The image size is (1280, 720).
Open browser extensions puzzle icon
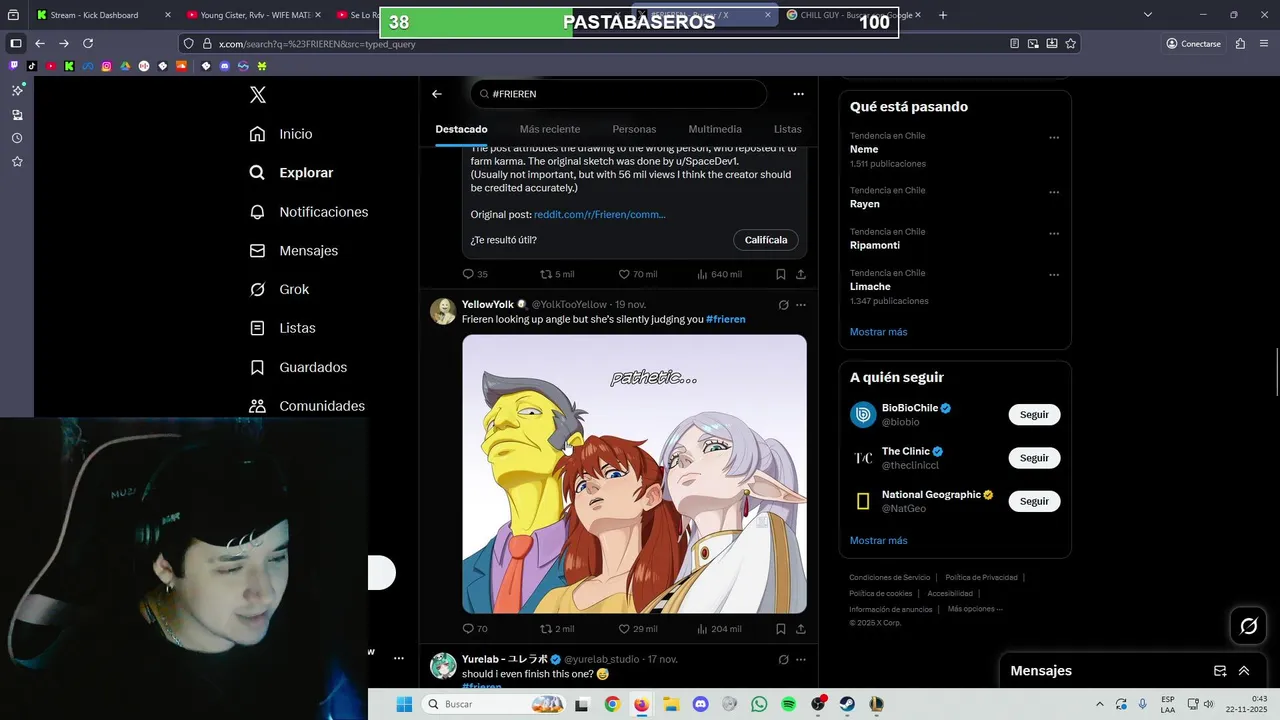1241,43
